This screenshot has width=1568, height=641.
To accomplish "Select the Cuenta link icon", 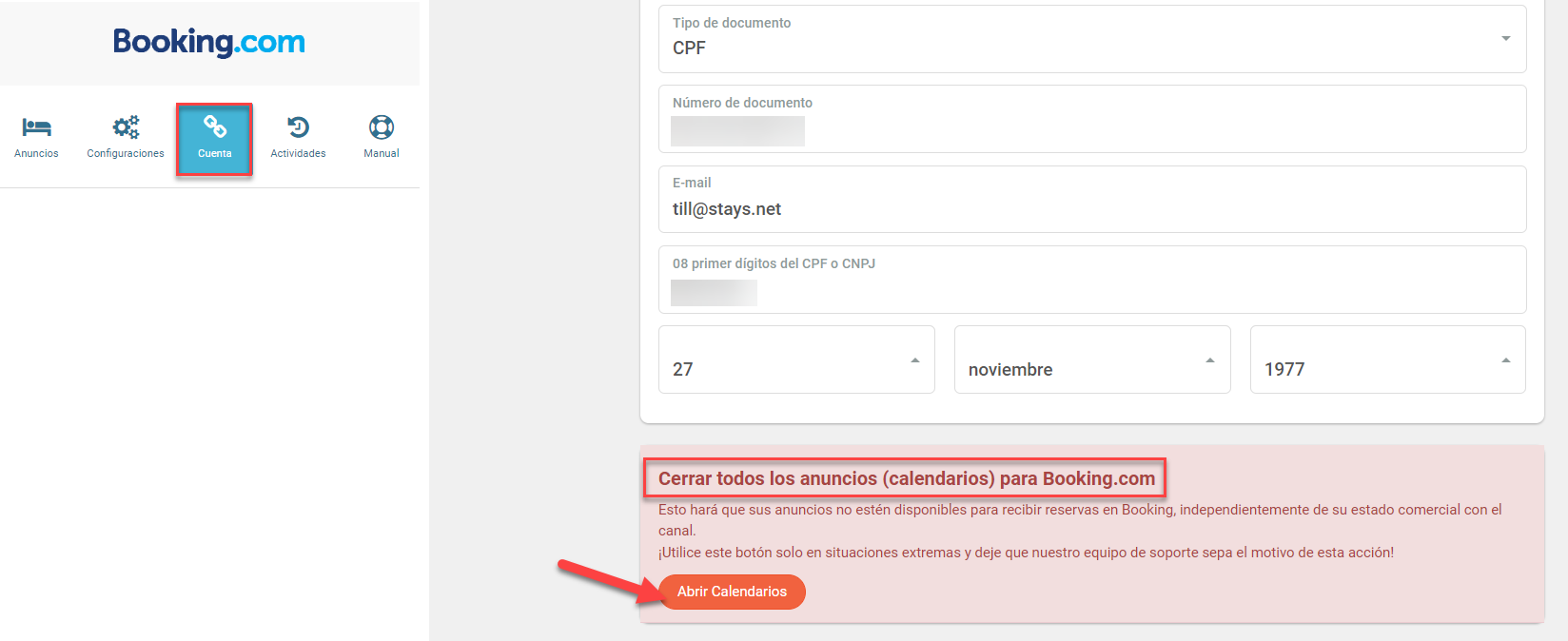I will tap(215, 126).
